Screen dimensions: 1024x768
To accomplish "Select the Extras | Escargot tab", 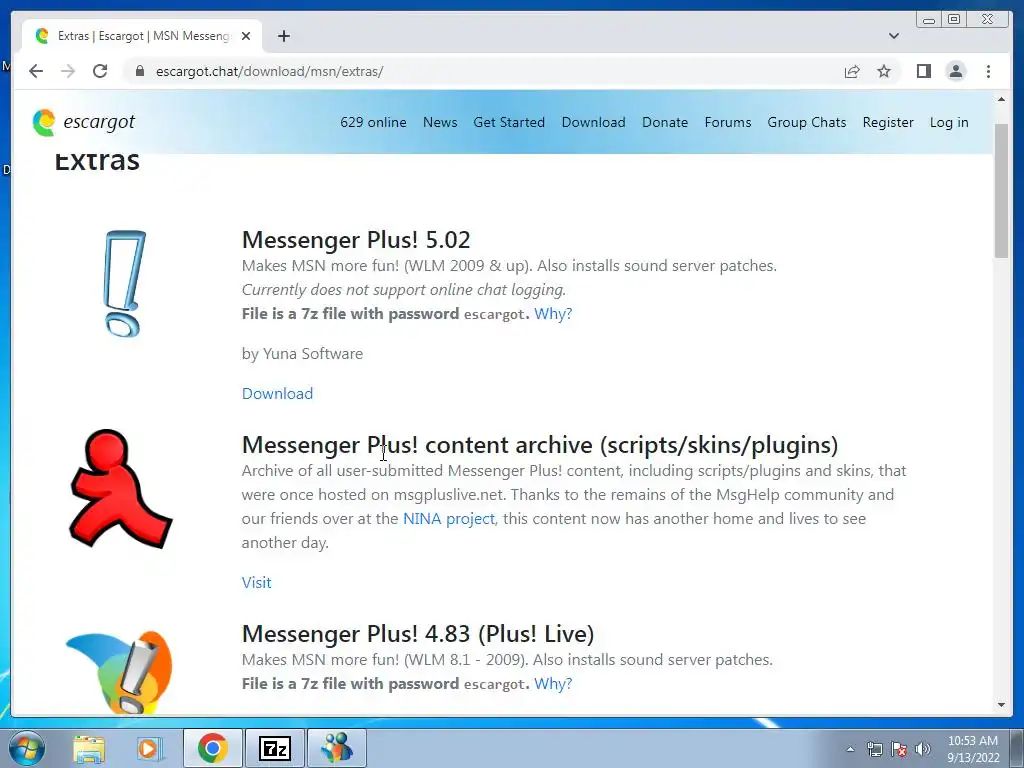I will coord(143,36).
